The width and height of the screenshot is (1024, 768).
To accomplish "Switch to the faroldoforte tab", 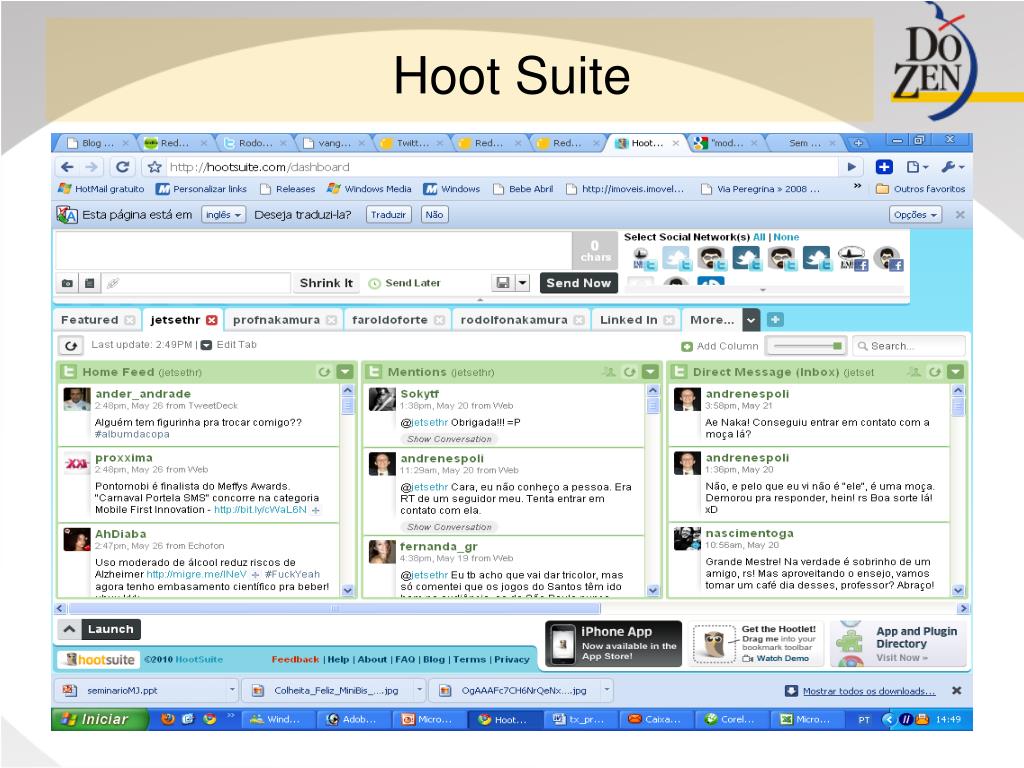I will coord(389,320).
